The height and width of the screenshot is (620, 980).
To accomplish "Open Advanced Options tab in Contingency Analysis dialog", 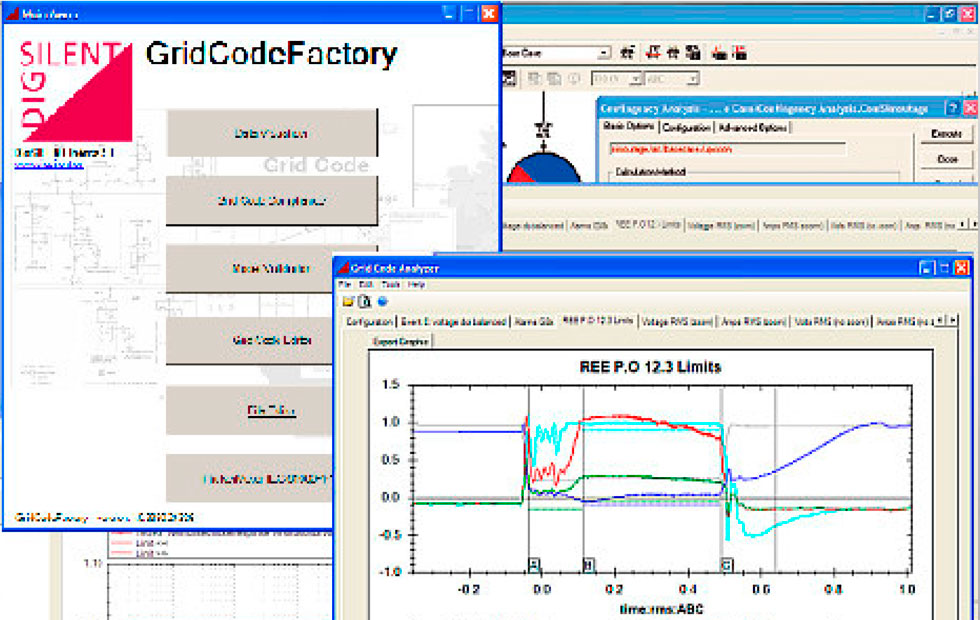I will coord(752,128).
